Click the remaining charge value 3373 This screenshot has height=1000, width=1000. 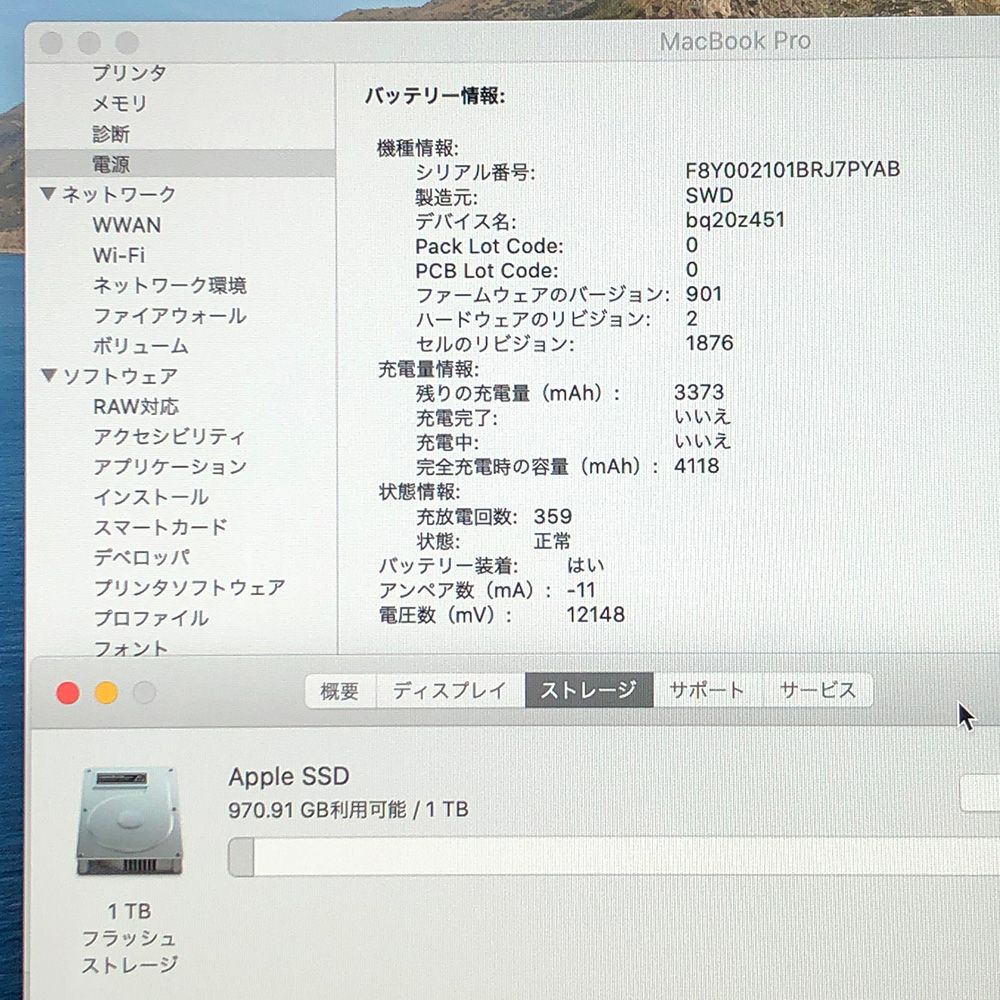point(699,392)
